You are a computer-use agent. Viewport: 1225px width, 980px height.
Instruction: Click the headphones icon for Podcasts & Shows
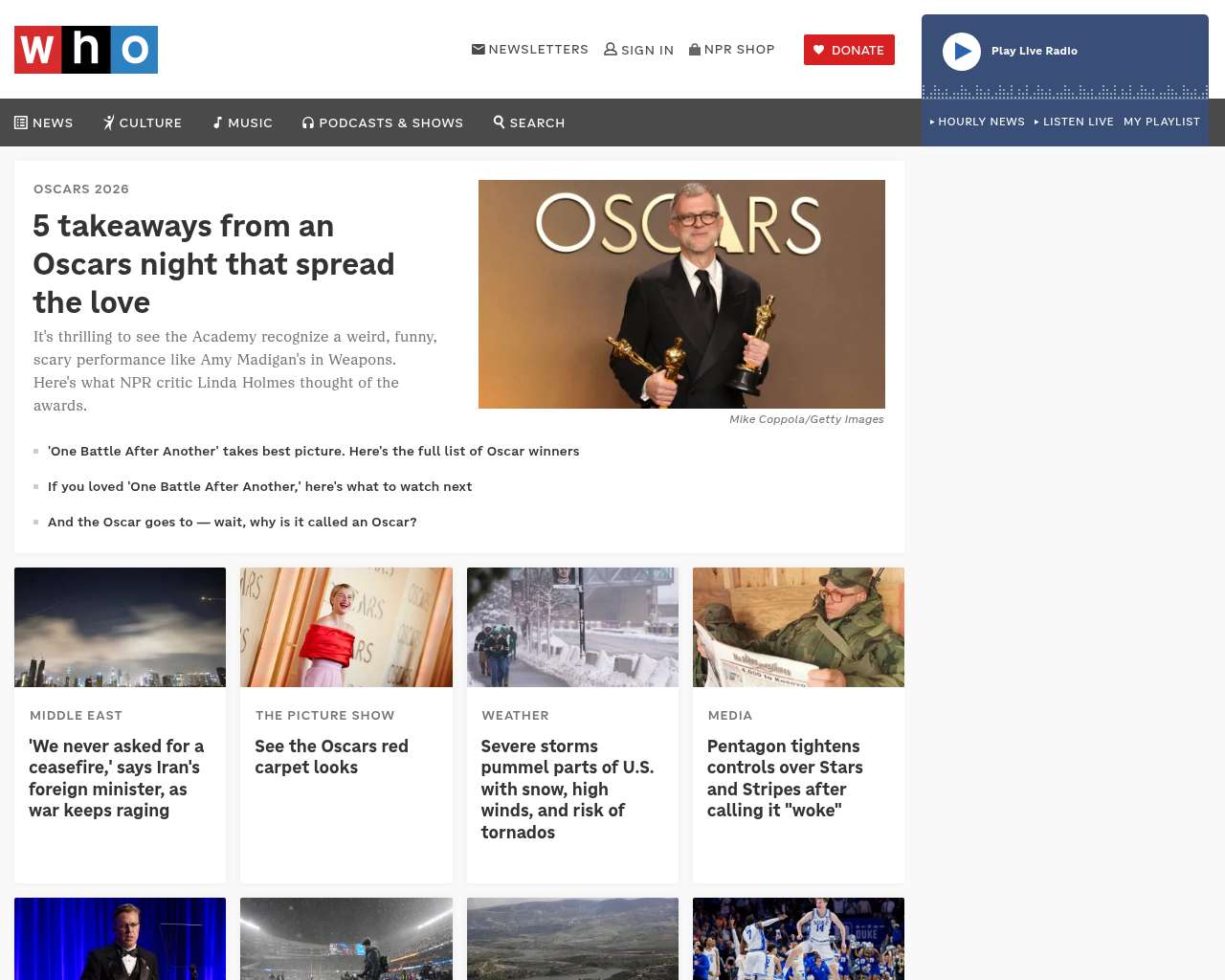point(308,122)
